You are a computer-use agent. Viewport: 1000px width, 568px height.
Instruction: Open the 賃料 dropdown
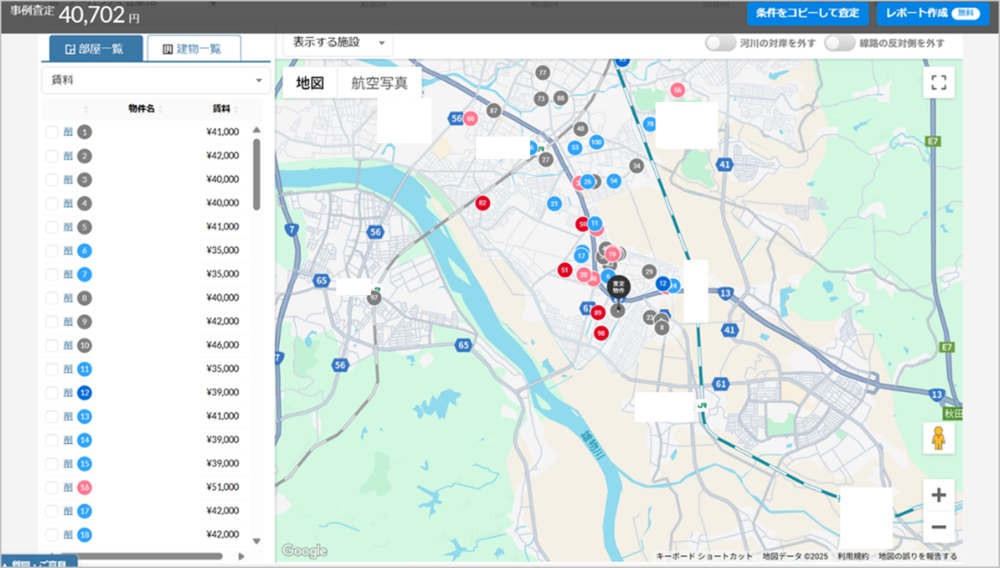tap(155, 79)
